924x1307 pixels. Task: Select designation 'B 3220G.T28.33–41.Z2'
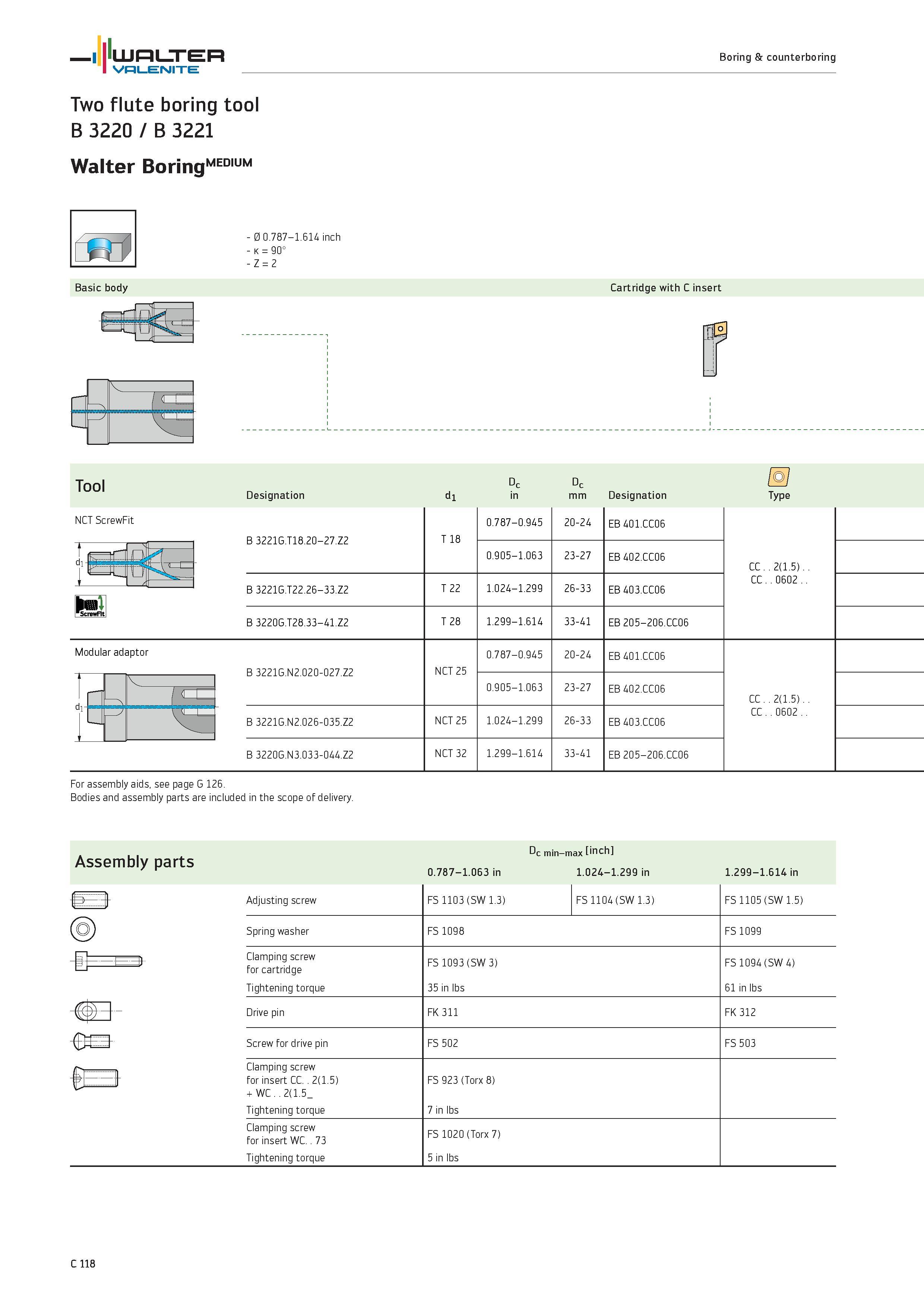click(x=297, y=622)
